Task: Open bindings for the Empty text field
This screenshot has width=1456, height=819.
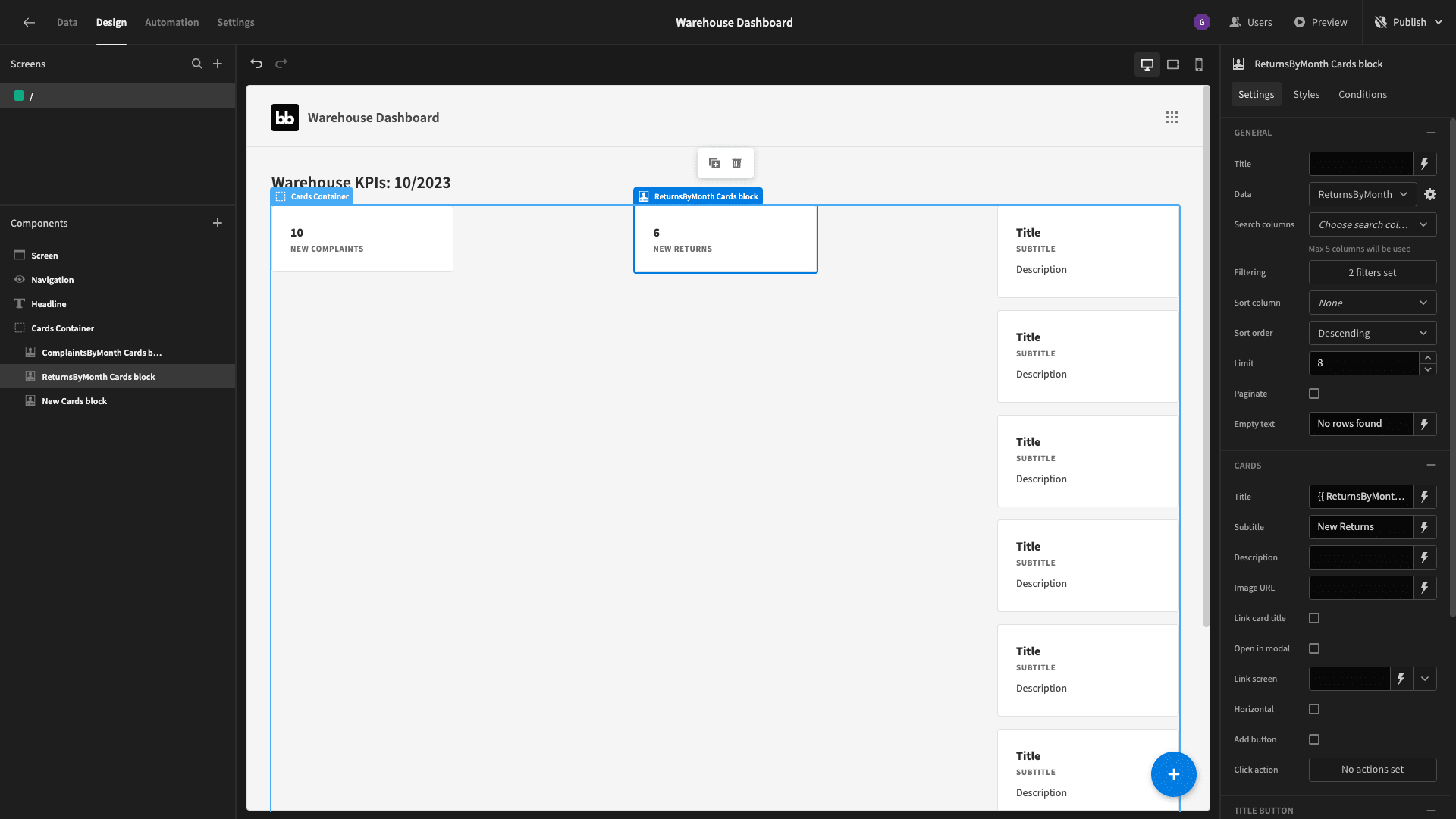Action: (x=1425, y=424)
